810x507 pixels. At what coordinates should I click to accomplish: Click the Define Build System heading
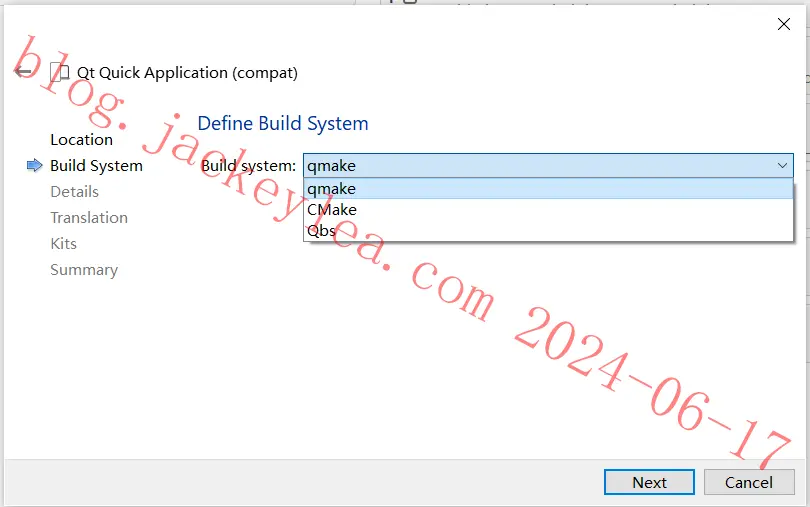click(283, 124)
